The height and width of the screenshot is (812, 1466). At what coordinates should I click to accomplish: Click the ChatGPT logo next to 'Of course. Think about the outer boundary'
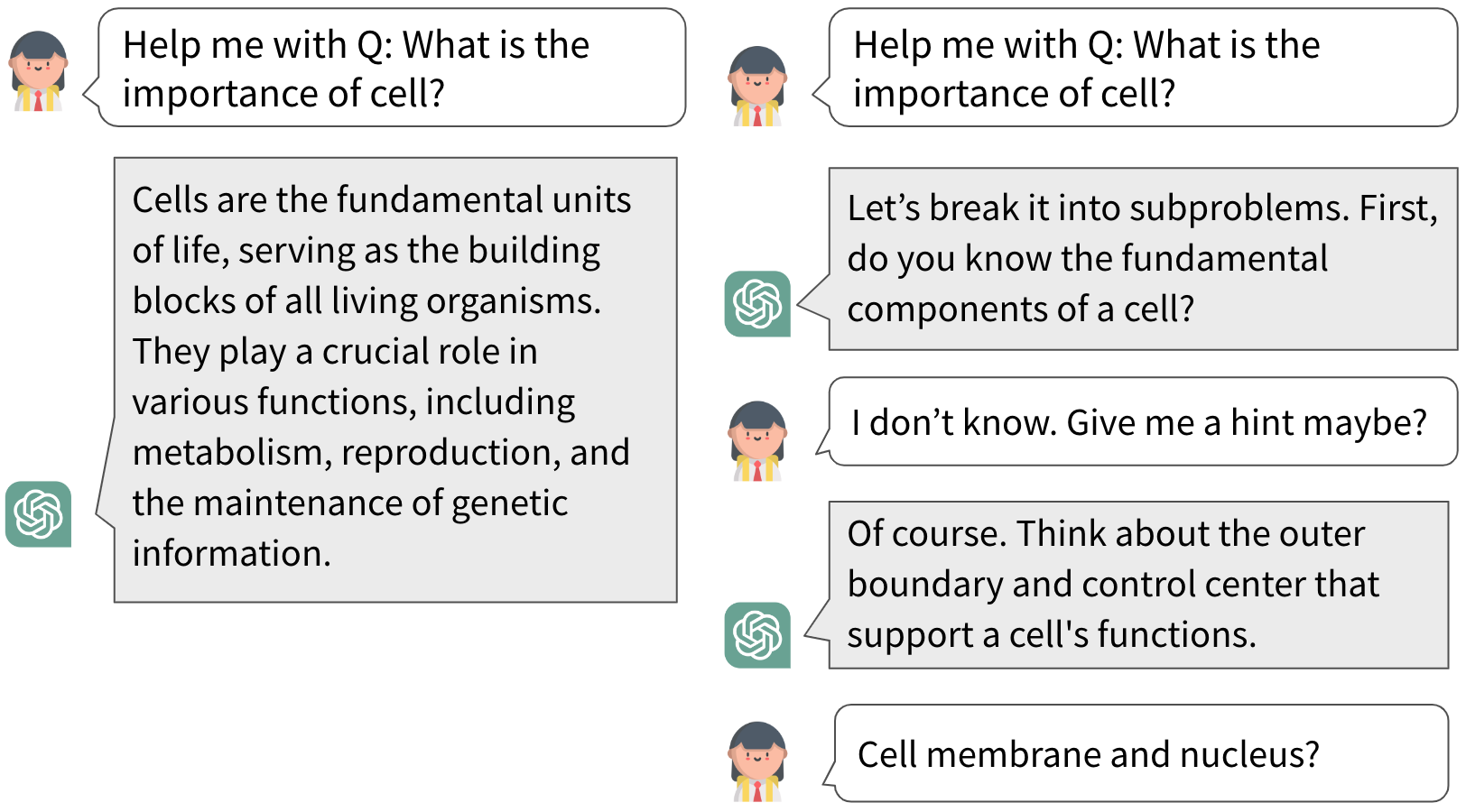click(757, 635)
